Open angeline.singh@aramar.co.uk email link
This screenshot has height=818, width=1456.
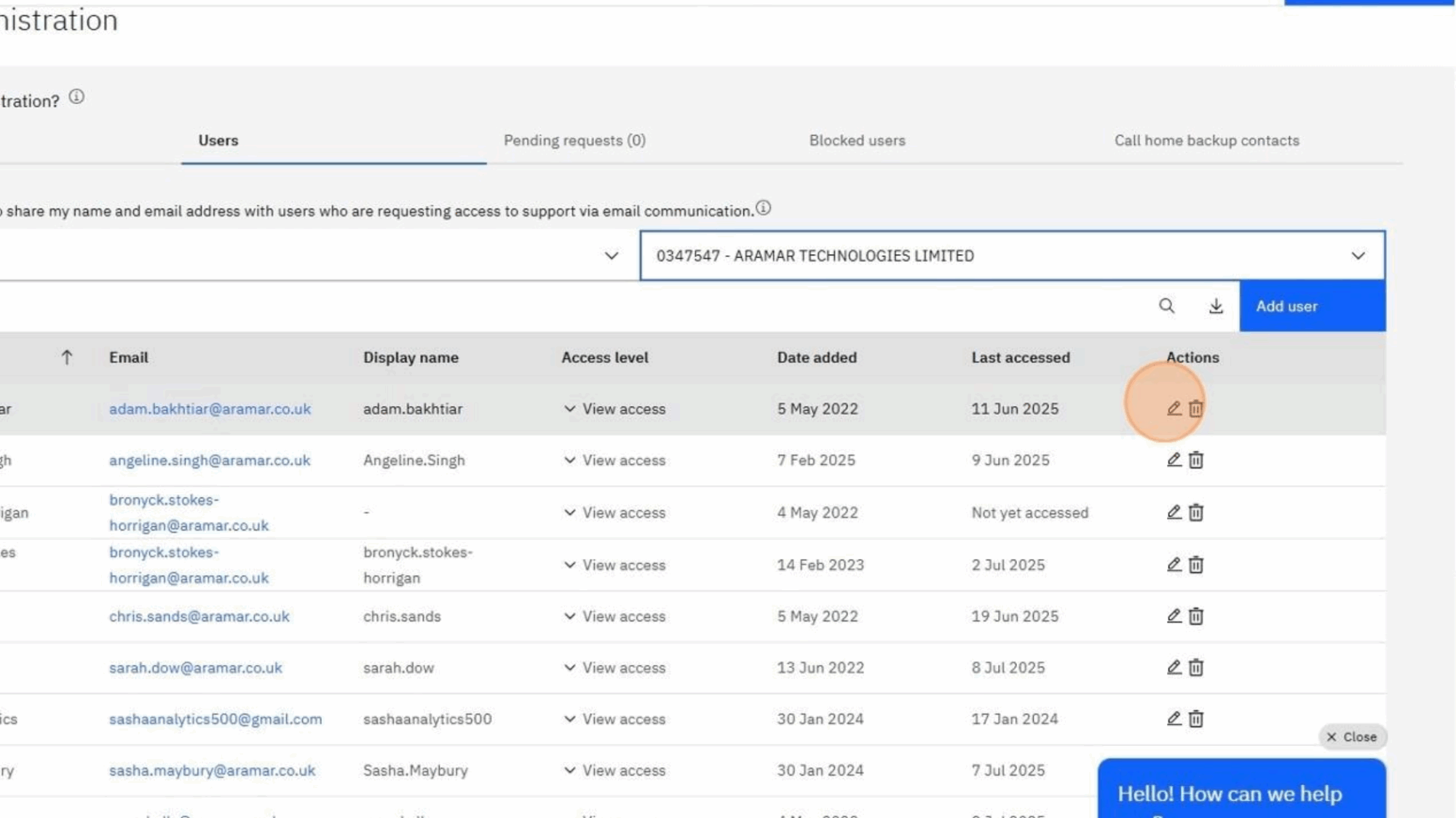[x=209, y=460]
